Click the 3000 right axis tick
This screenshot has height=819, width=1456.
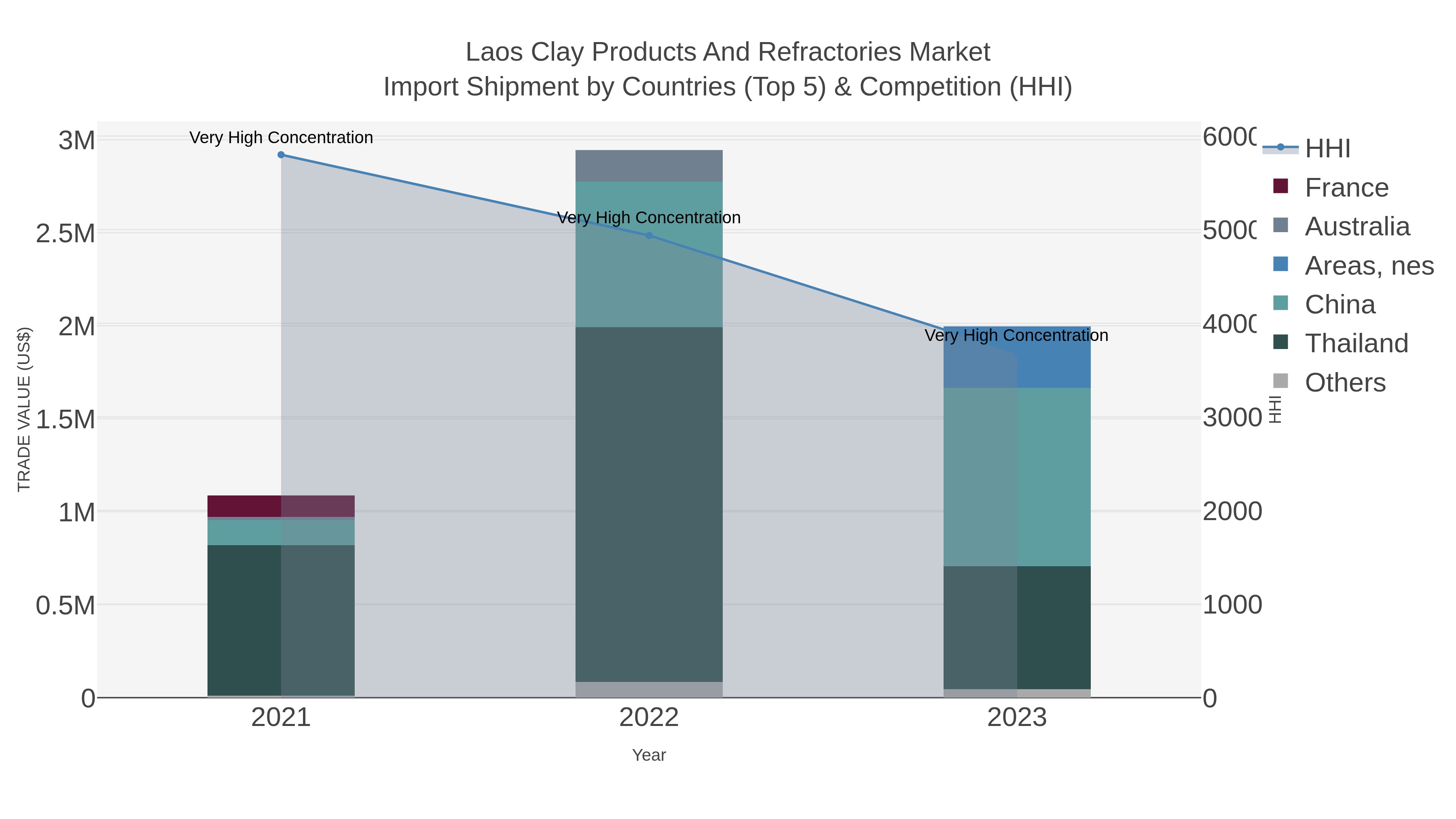tap(1232, 418)
